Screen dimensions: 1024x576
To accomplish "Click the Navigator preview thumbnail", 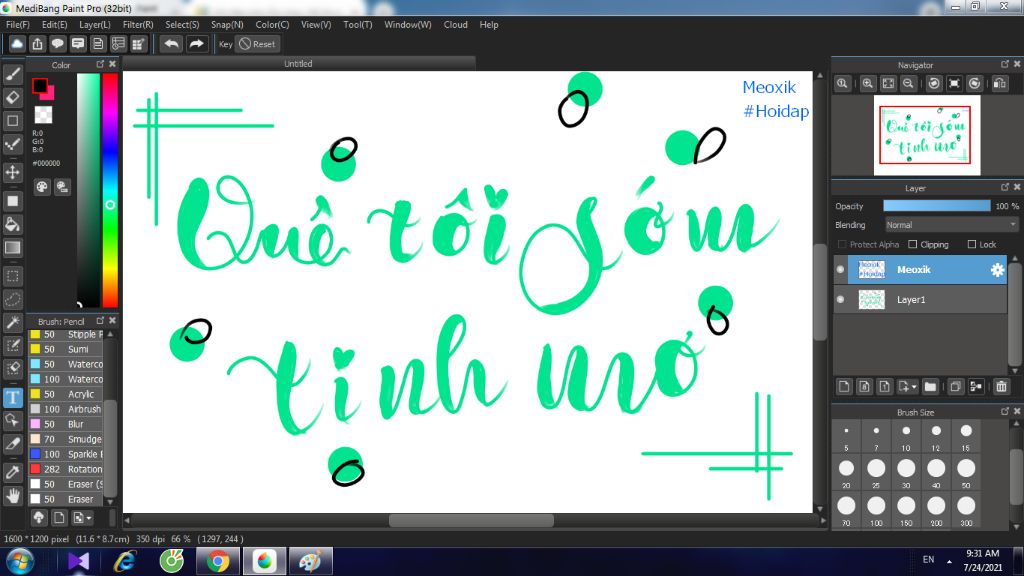I will [x=927, y=135].
